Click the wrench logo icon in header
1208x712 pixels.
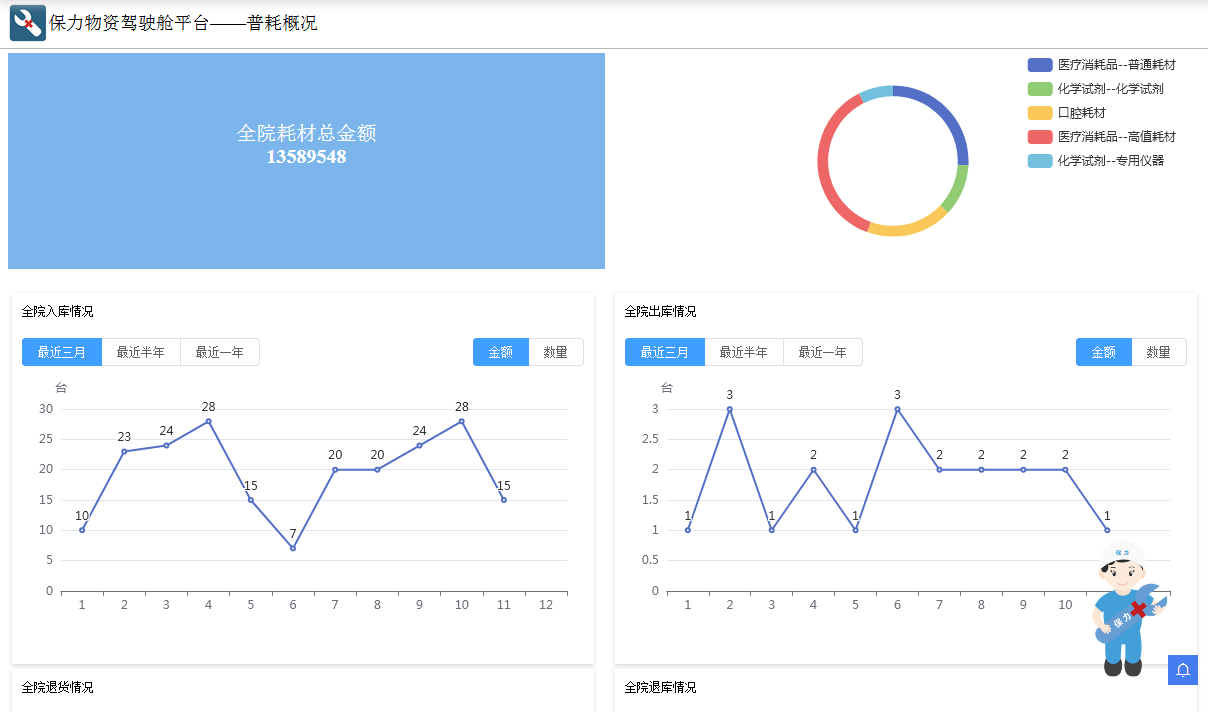(x=28, y=23)
